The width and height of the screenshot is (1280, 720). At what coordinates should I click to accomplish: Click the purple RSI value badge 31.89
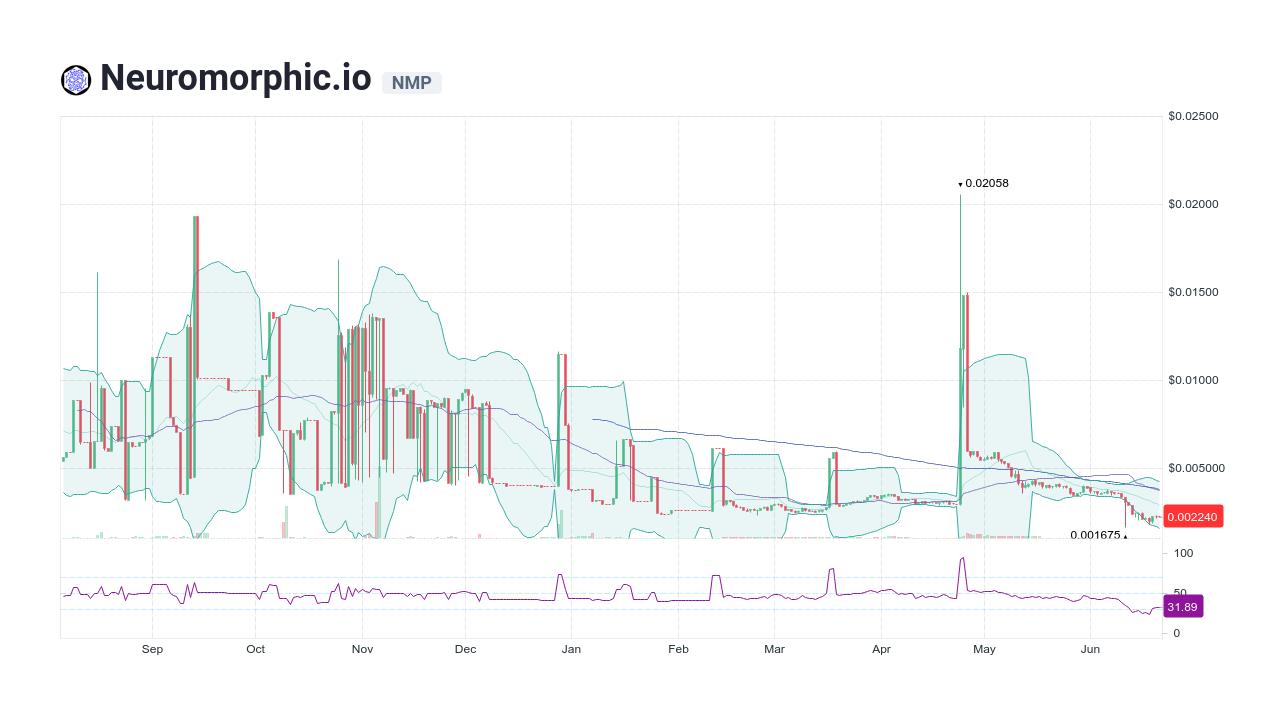1183,606
